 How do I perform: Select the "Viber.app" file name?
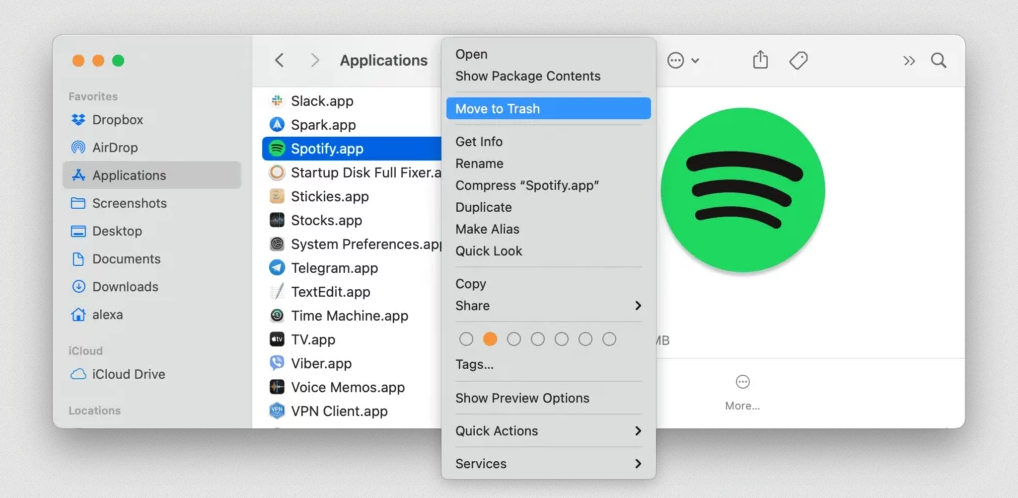pos(321,363)
